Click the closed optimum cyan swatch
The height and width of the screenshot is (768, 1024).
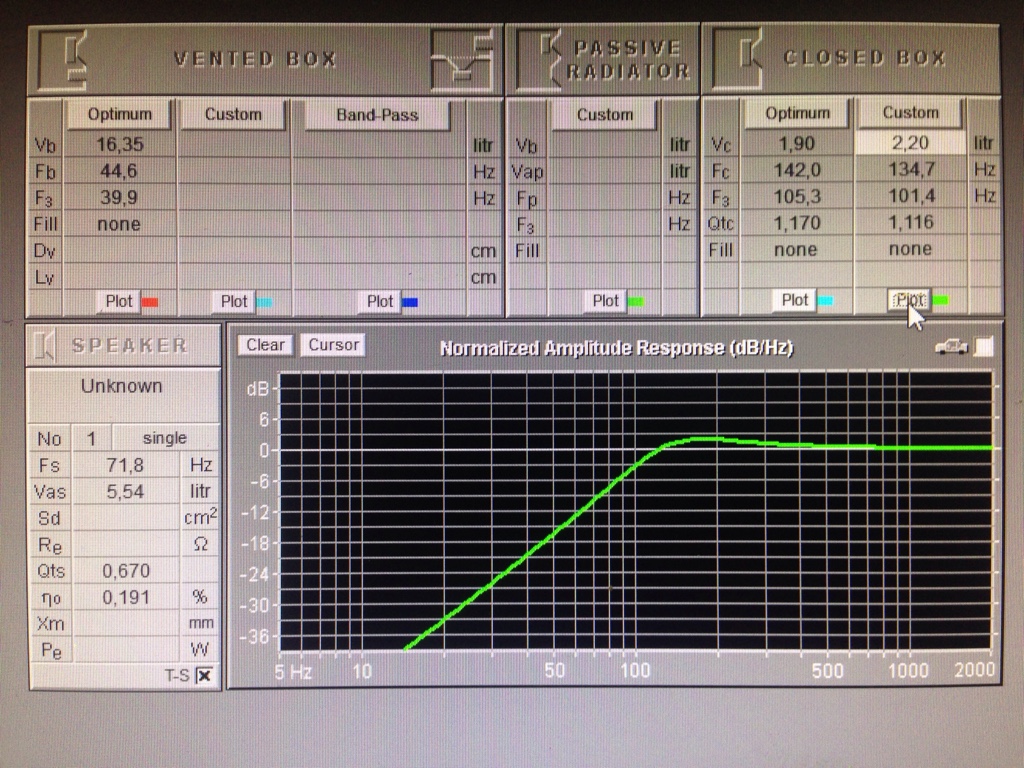pos(825,301)
